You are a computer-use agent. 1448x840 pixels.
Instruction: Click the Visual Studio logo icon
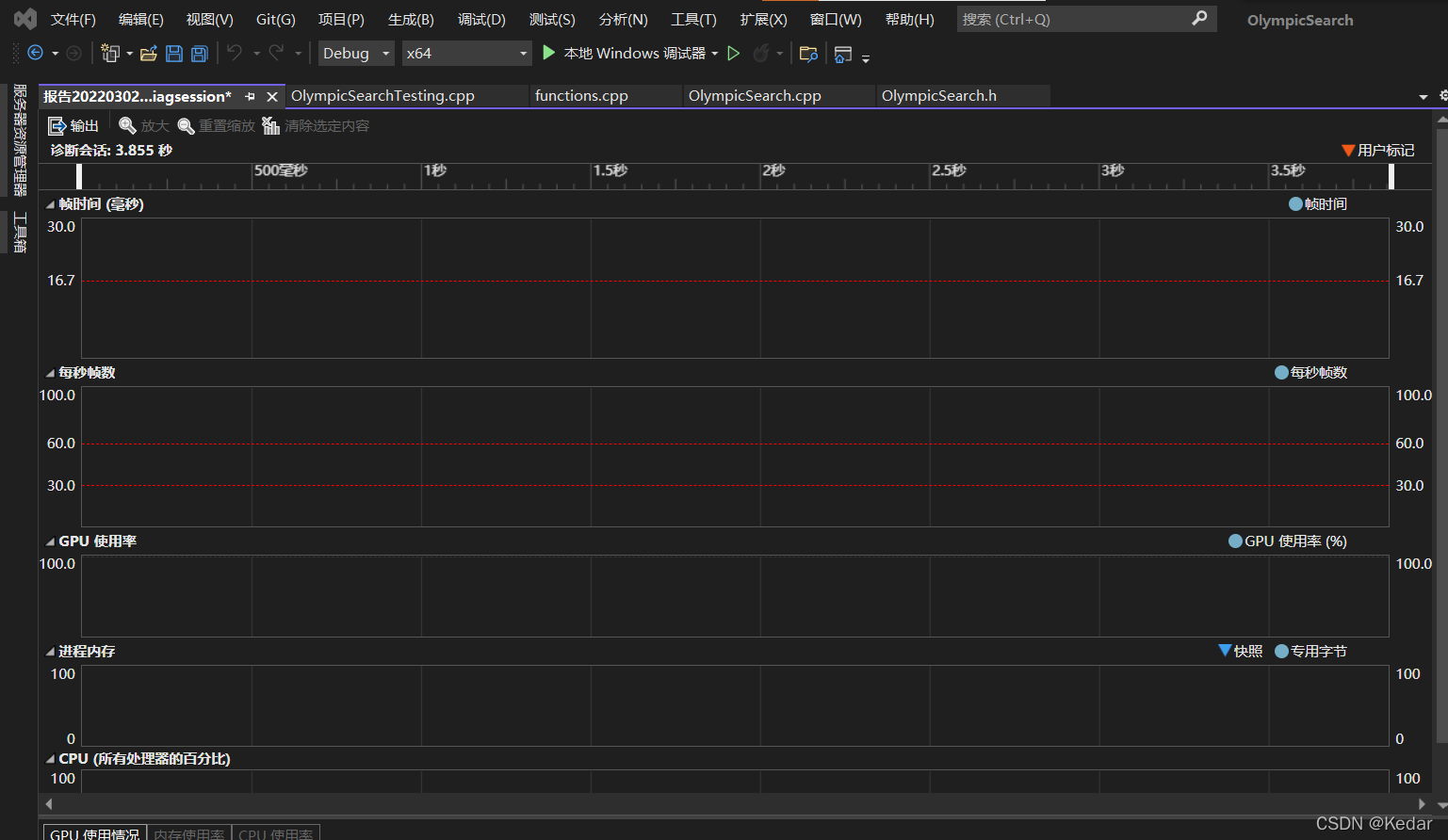pyautogui.click(x=25, y=19)
